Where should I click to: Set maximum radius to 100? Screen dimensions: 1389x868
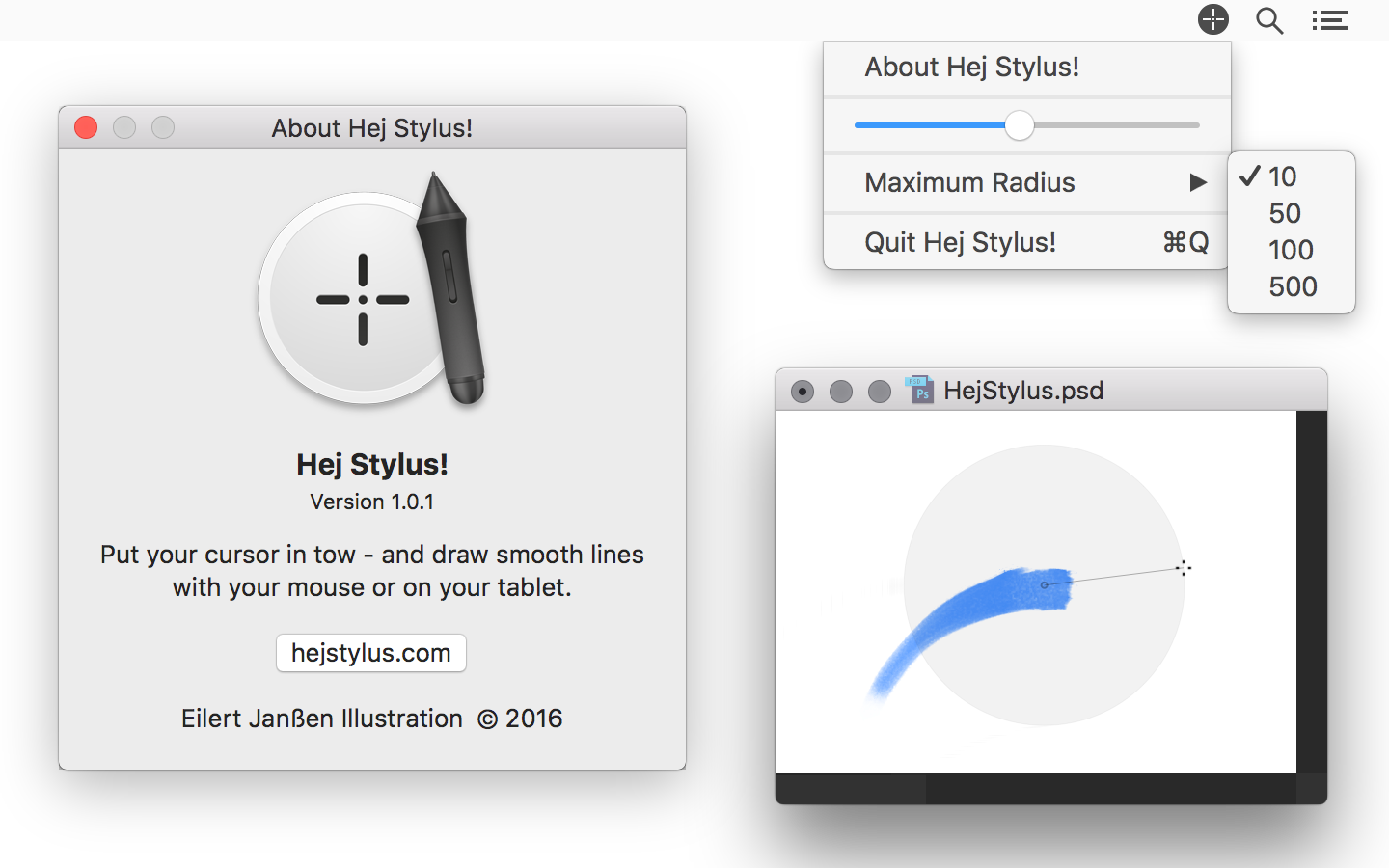click(x=1291, y=250)
